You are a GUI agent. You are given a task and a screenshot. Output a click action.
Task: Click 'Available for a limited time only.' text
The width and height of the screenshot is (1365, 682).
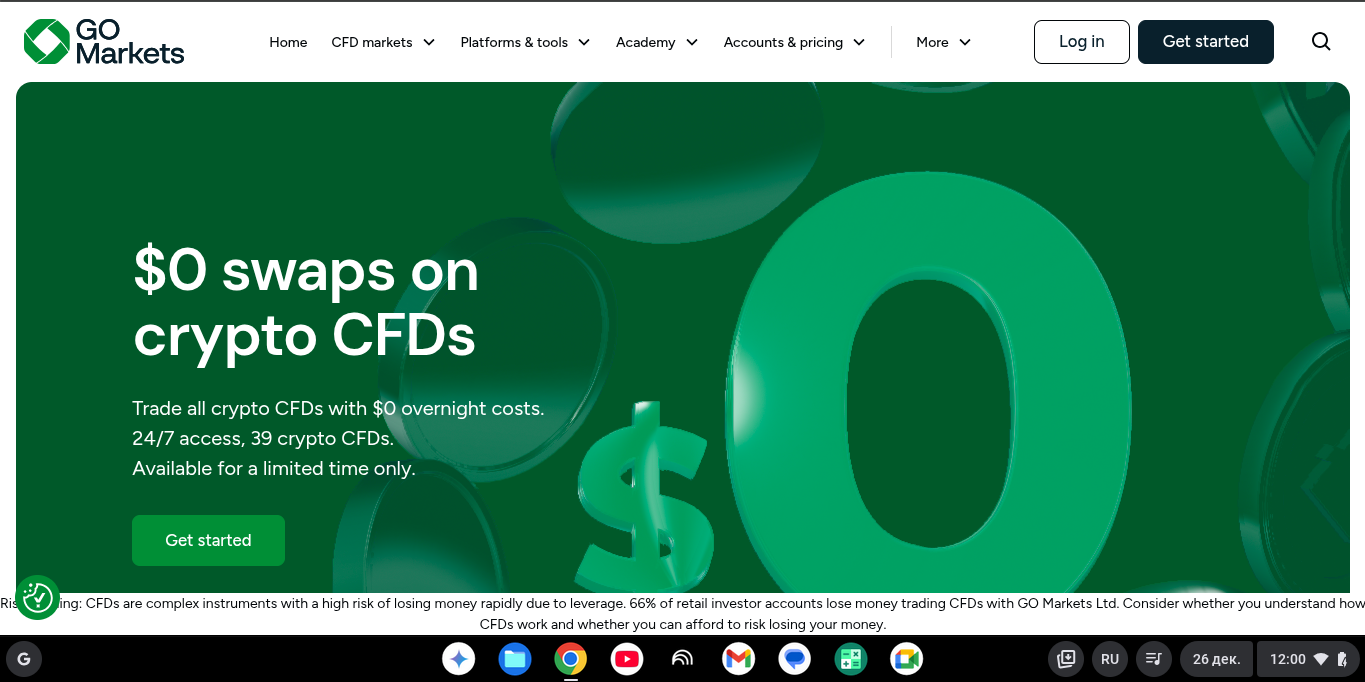[x=274, y=468]
